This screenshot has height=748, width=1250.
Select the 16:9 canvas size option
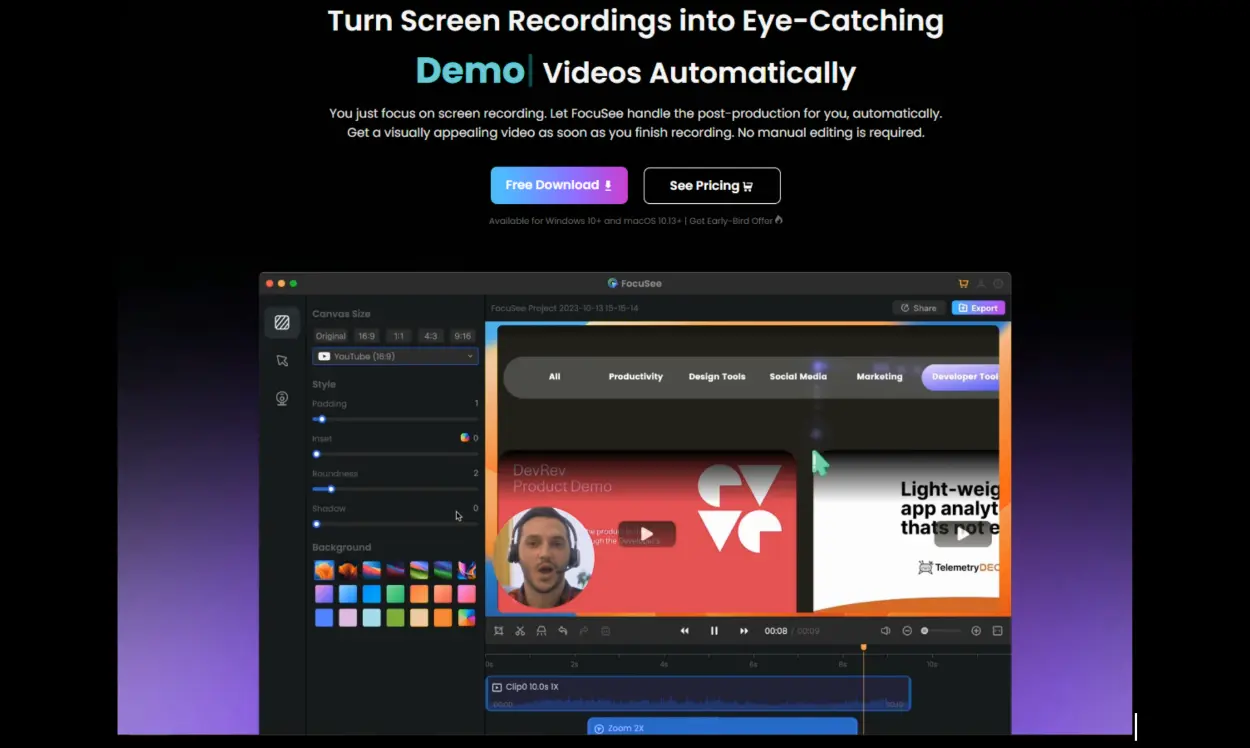tap(367, 336)
